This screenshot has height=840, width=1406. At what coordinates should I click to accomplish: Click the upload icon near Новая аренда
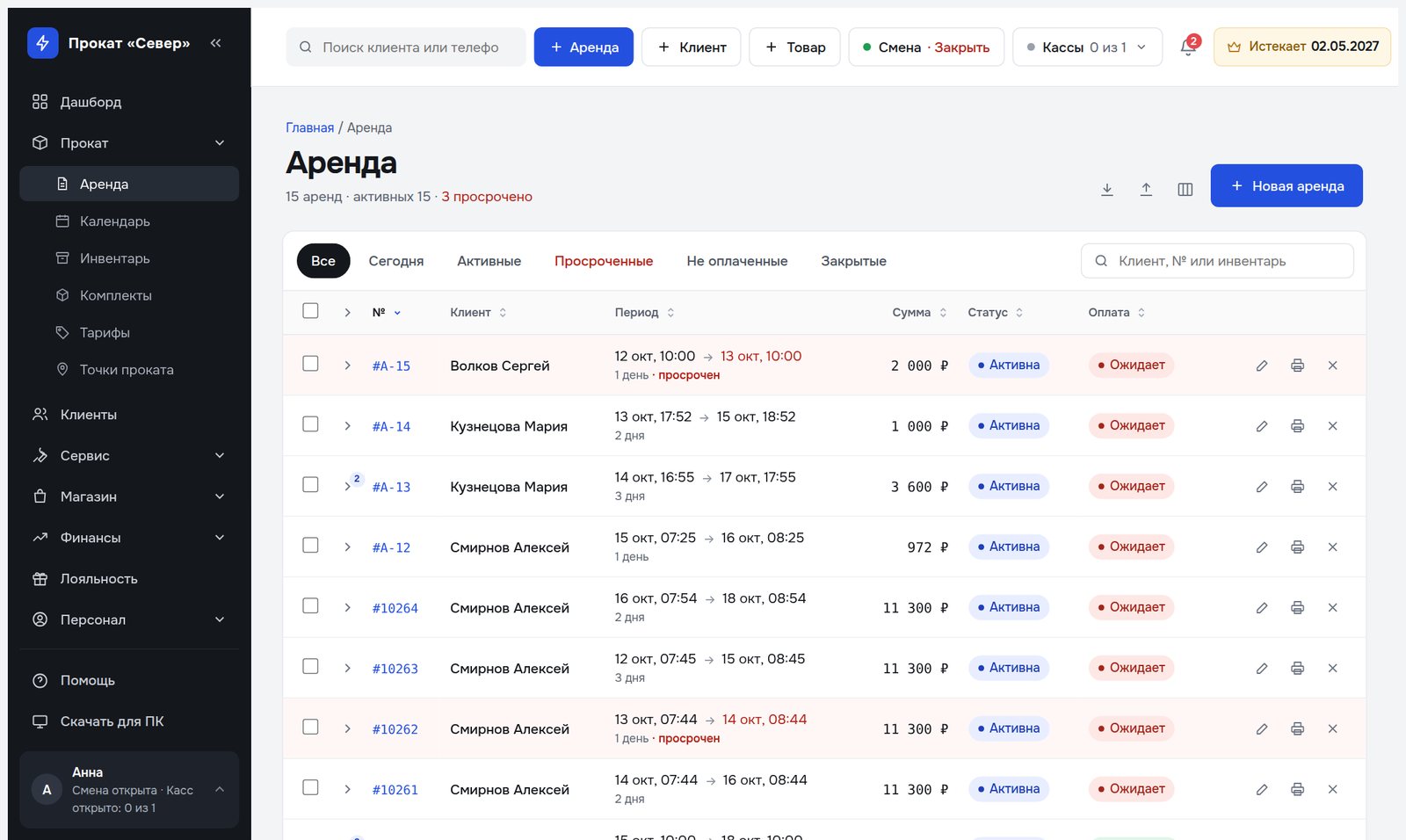(x=1146, y=189)
